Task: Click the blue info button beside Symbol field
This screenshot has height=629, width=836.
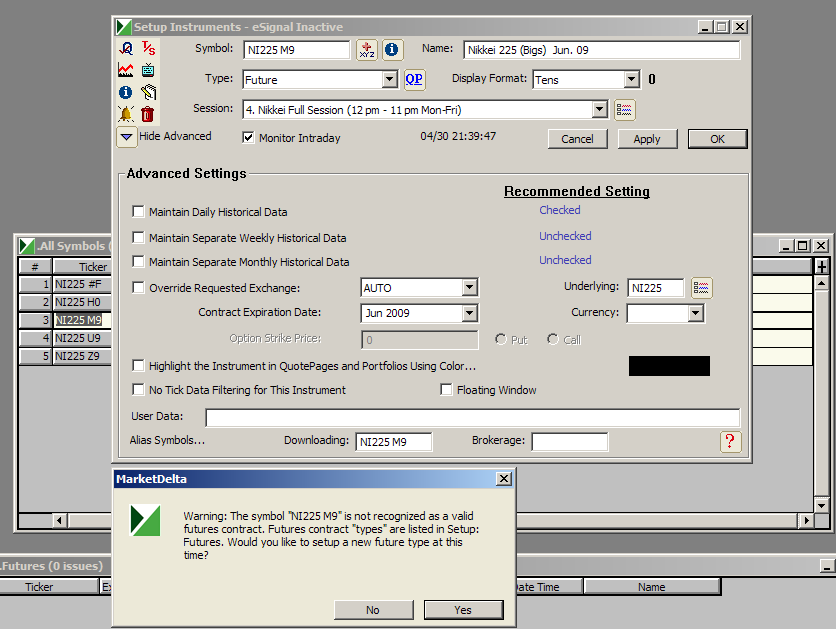Action: 392,50
